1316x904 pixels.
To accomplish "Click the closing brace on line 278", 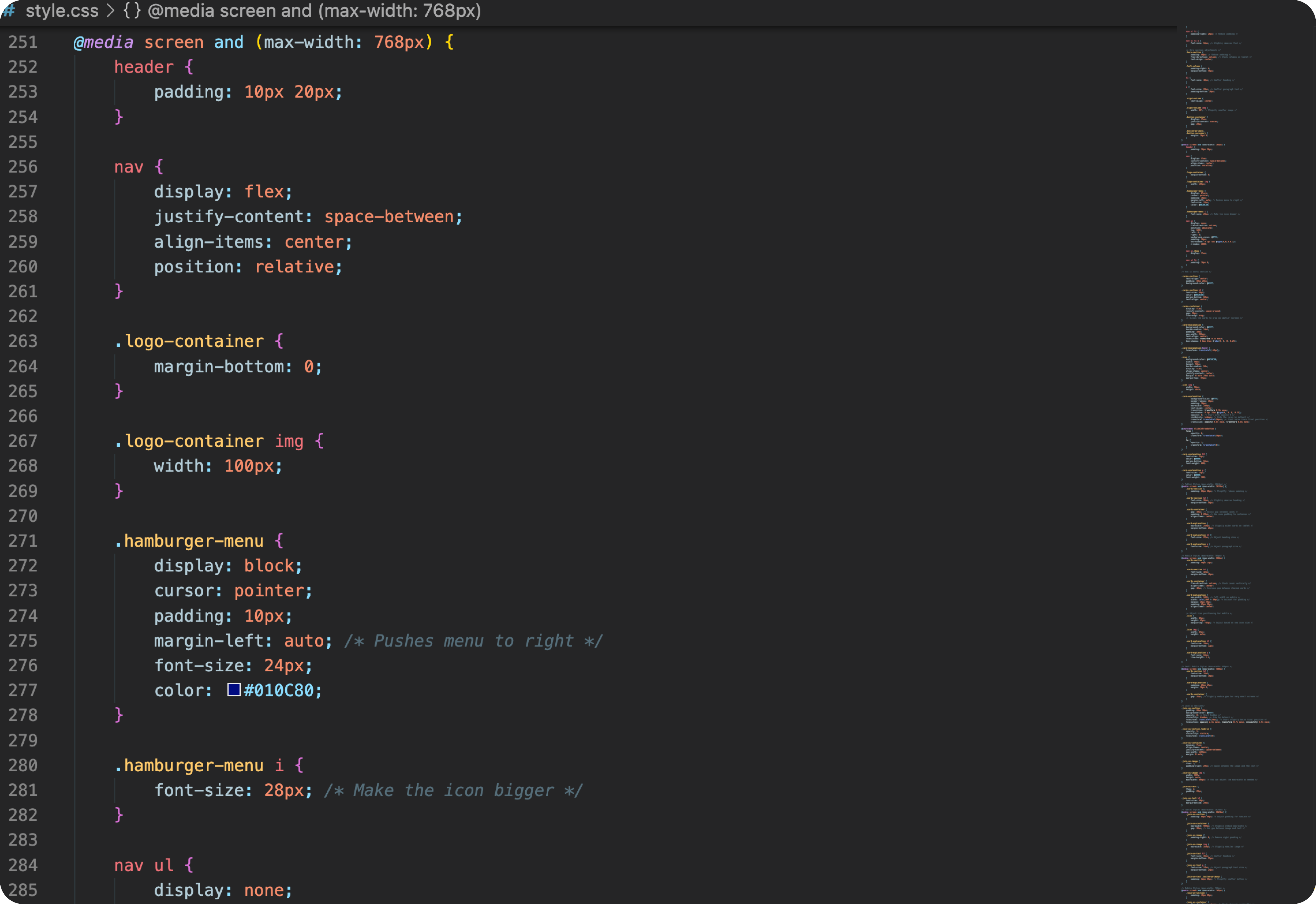I will [119, 715].
